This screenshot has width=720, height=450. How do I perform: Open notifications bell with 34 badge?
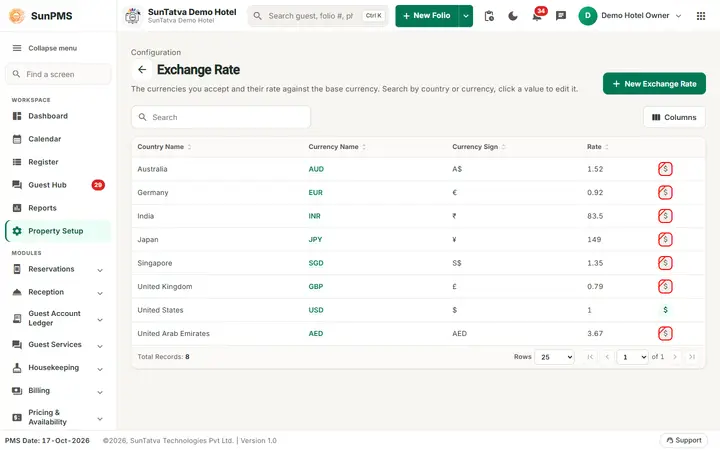coord(537,16)
